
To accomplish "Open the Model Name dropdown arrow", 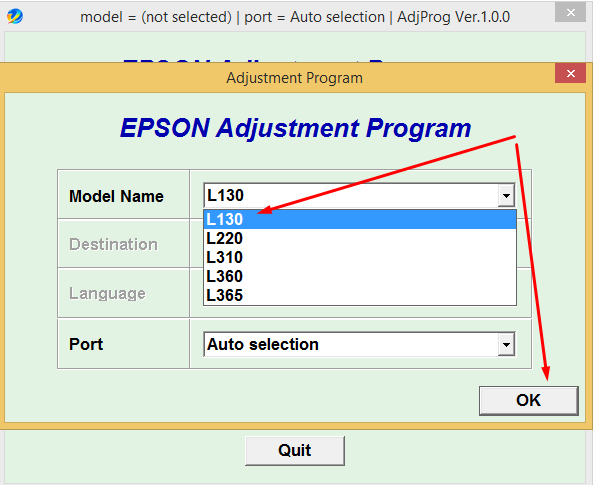I will tap(506, 196).
